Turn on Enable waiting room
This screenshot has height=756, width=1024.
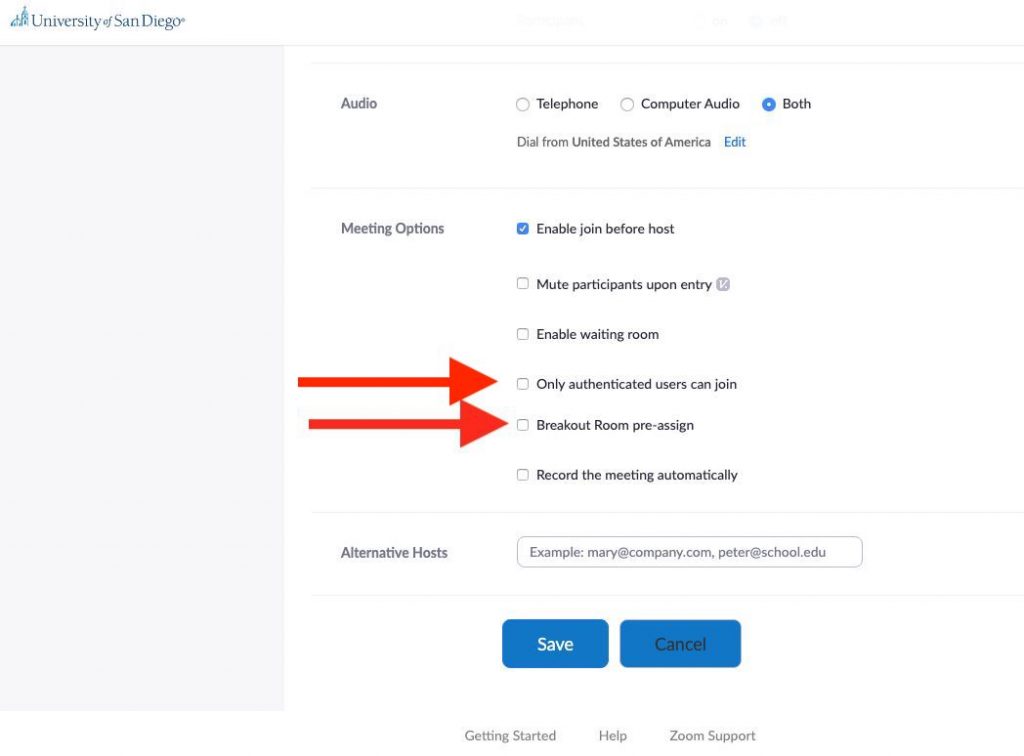(x=522, y=334)
